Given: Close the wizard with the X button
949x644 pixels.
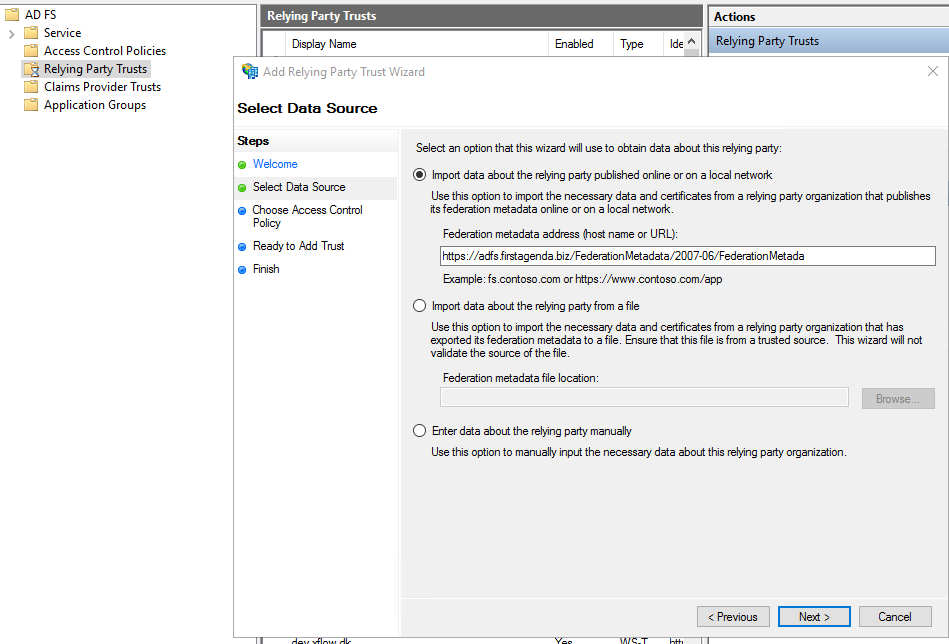Looking at the screenshot, I should pyautogui.click(x=933, y=71).
